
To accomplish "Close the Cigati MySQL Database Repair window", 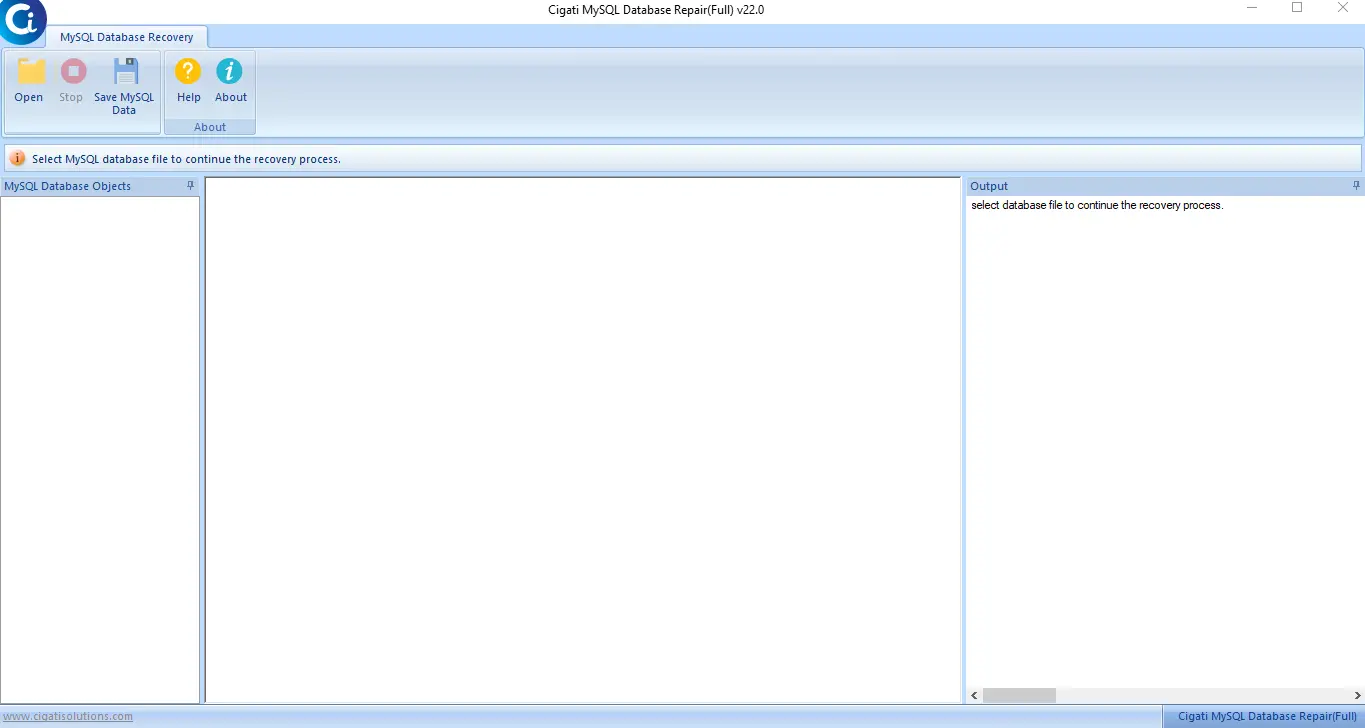I will coord(1343,8).
